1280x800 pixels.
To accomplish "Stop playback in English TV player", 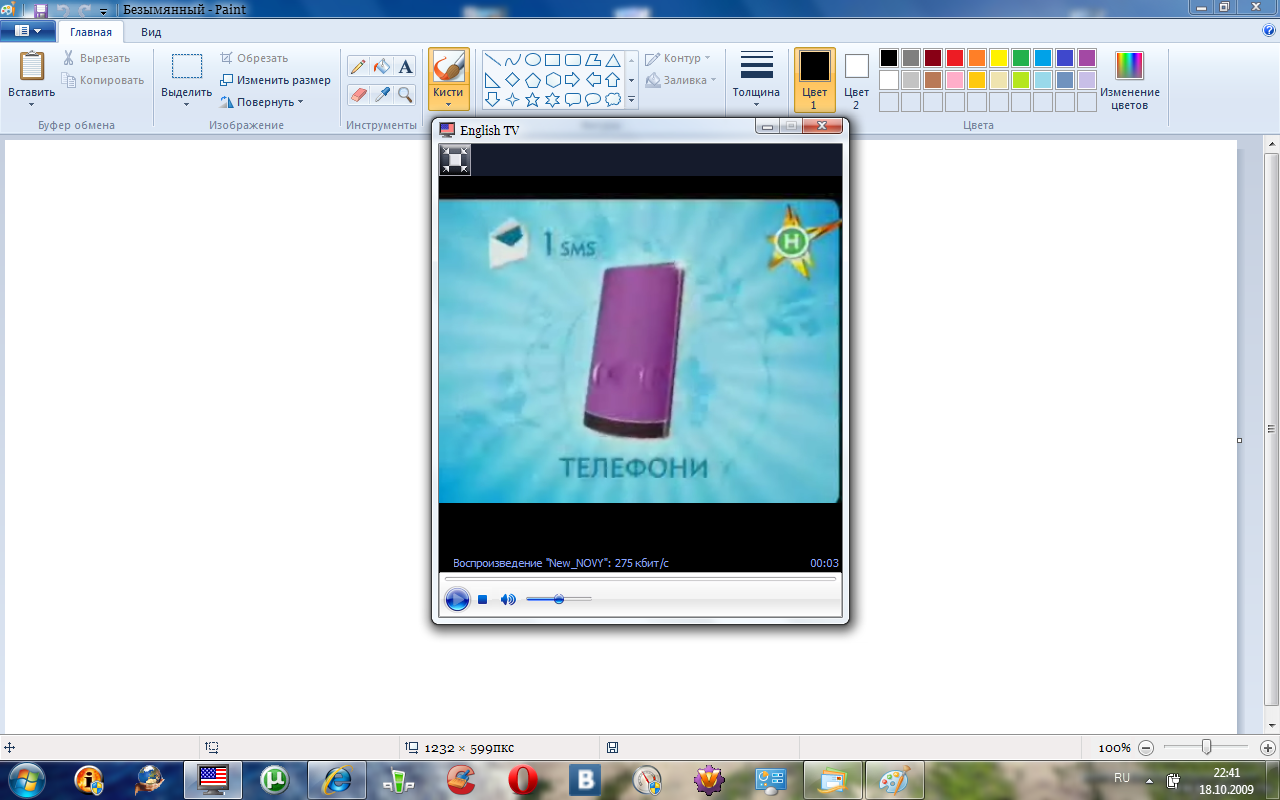I will pyautogui.click(x=482, y=599).
